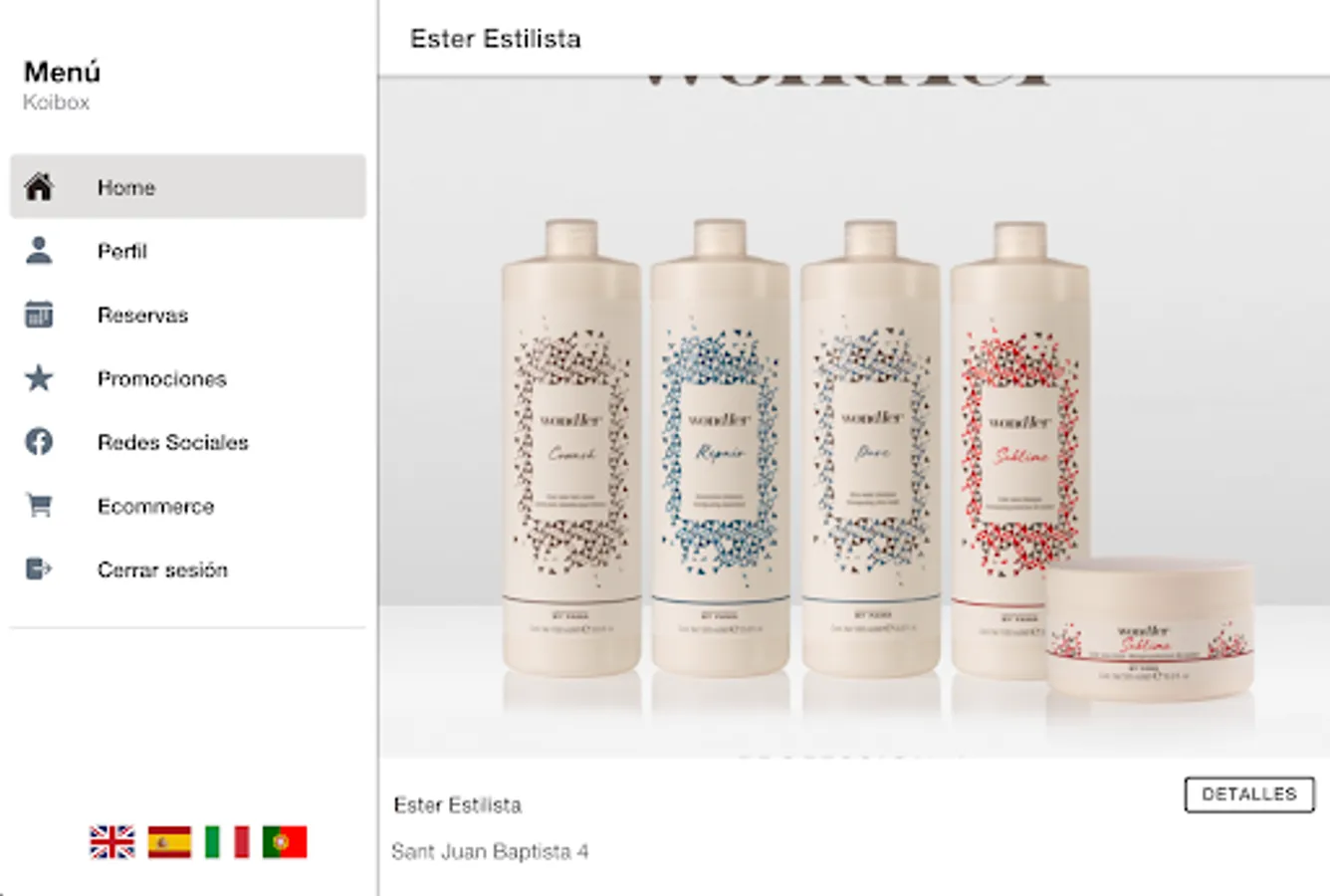This screenshot has height=896, width=1330.
Task: Click the DETALLES button
Action: 1249,794
